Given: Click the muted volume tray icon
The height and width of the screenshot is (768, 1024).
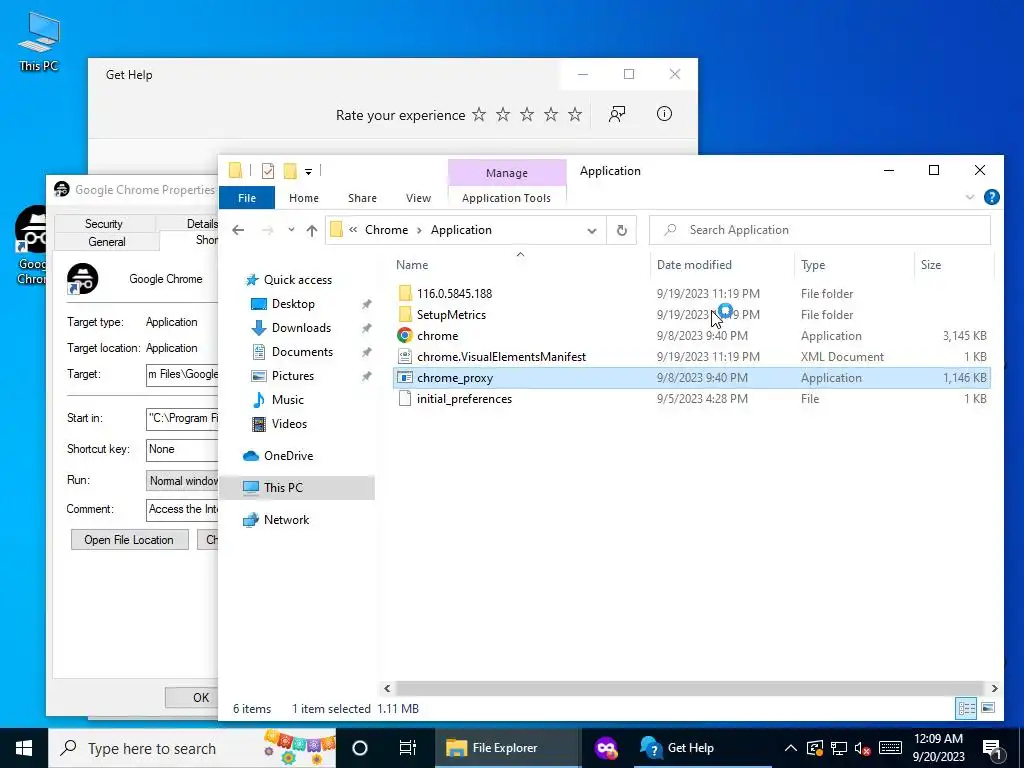Looking at the screenshot, I should point(862,748).
